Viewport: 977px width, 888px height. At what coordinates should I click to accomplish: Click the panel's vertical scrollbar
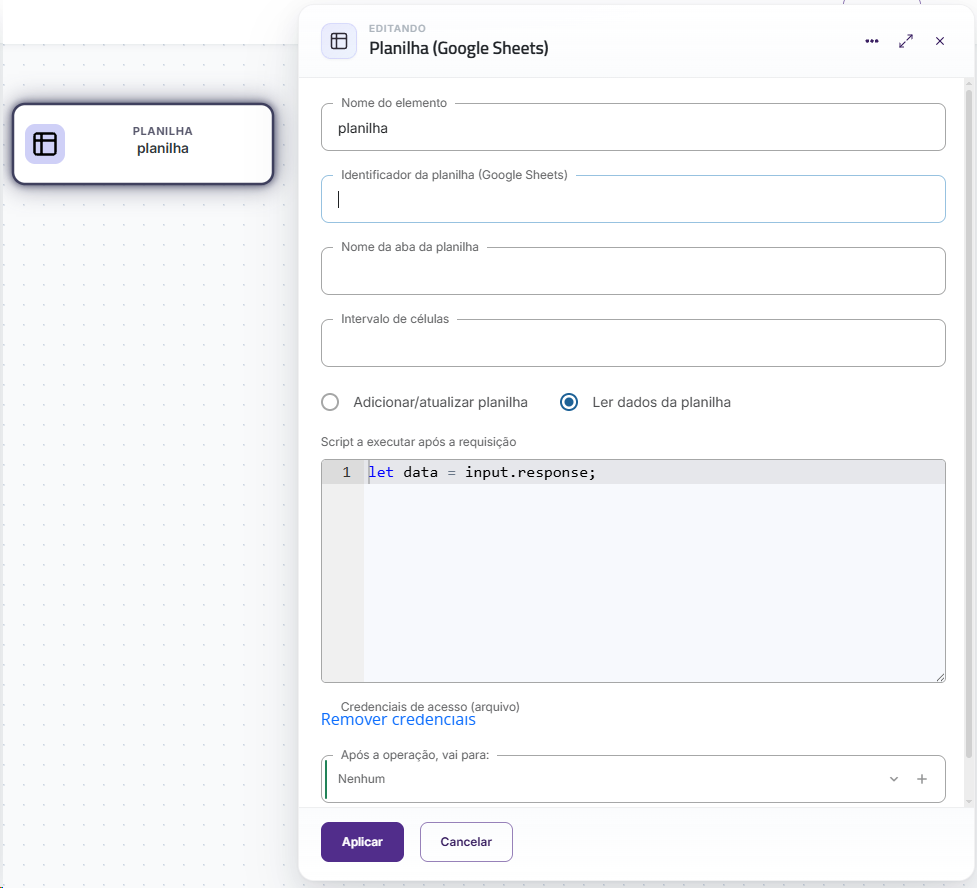click(x=969, y=424)
